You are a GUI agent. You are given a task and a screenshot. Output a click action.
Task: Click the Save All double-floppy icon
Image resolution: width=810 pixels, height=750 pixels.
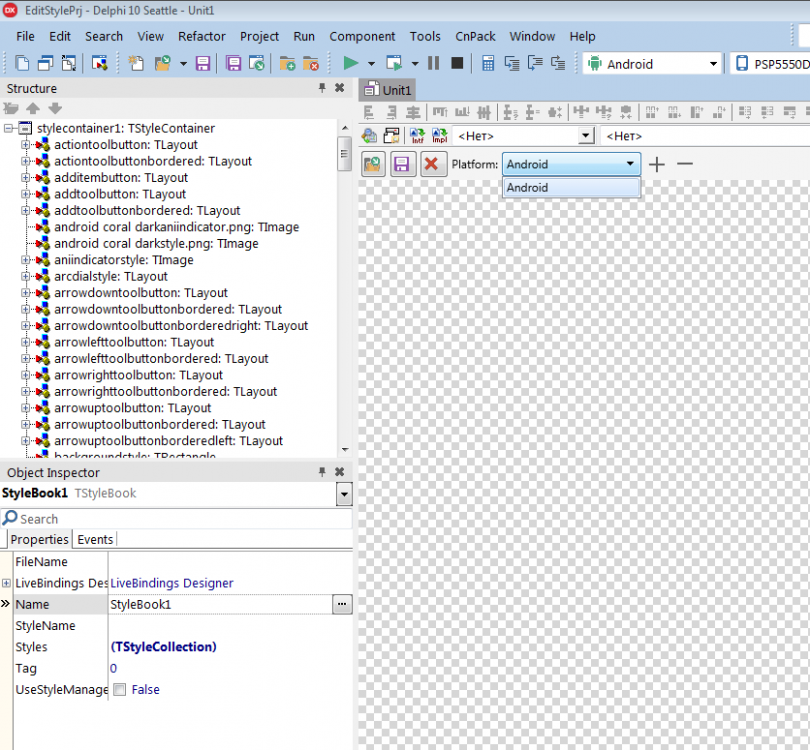(233, 63)
